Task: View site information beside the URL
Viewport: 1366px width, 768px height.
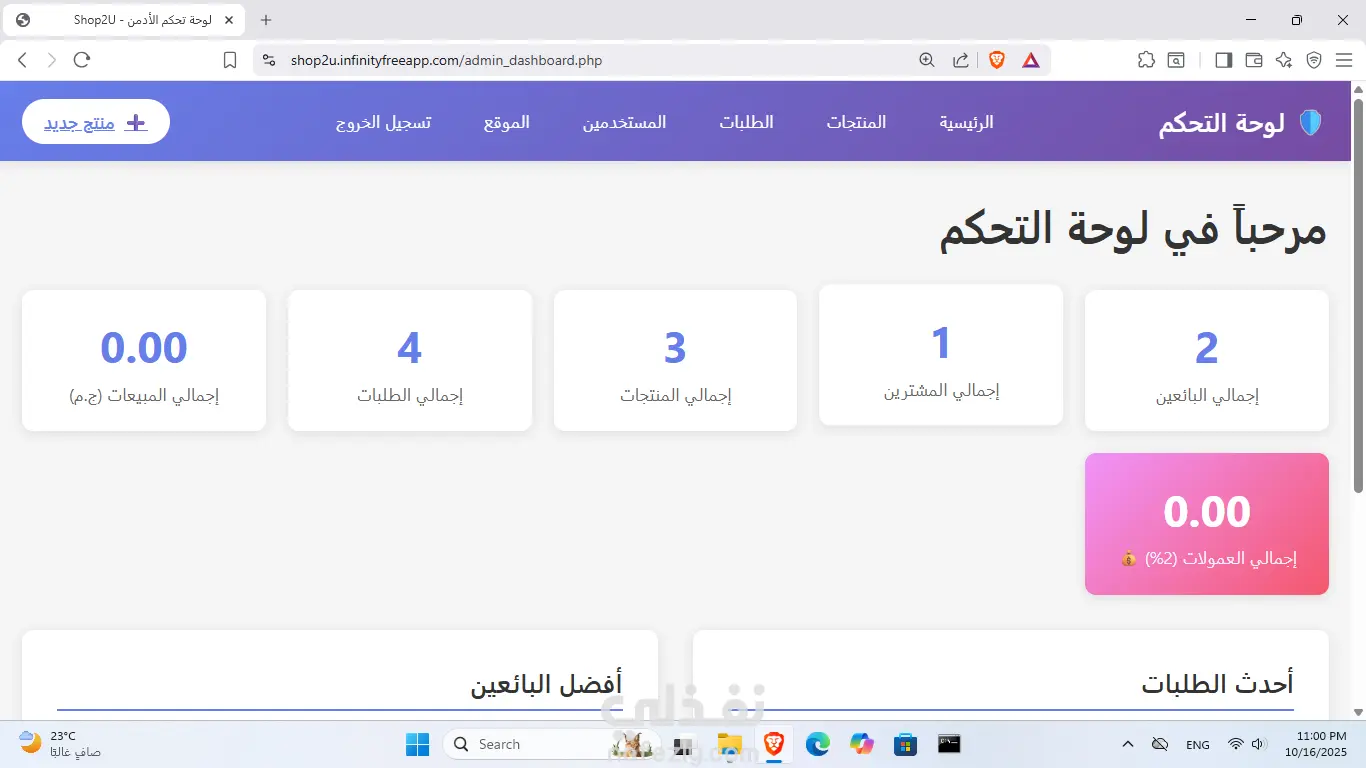Action: coord(268,60)
